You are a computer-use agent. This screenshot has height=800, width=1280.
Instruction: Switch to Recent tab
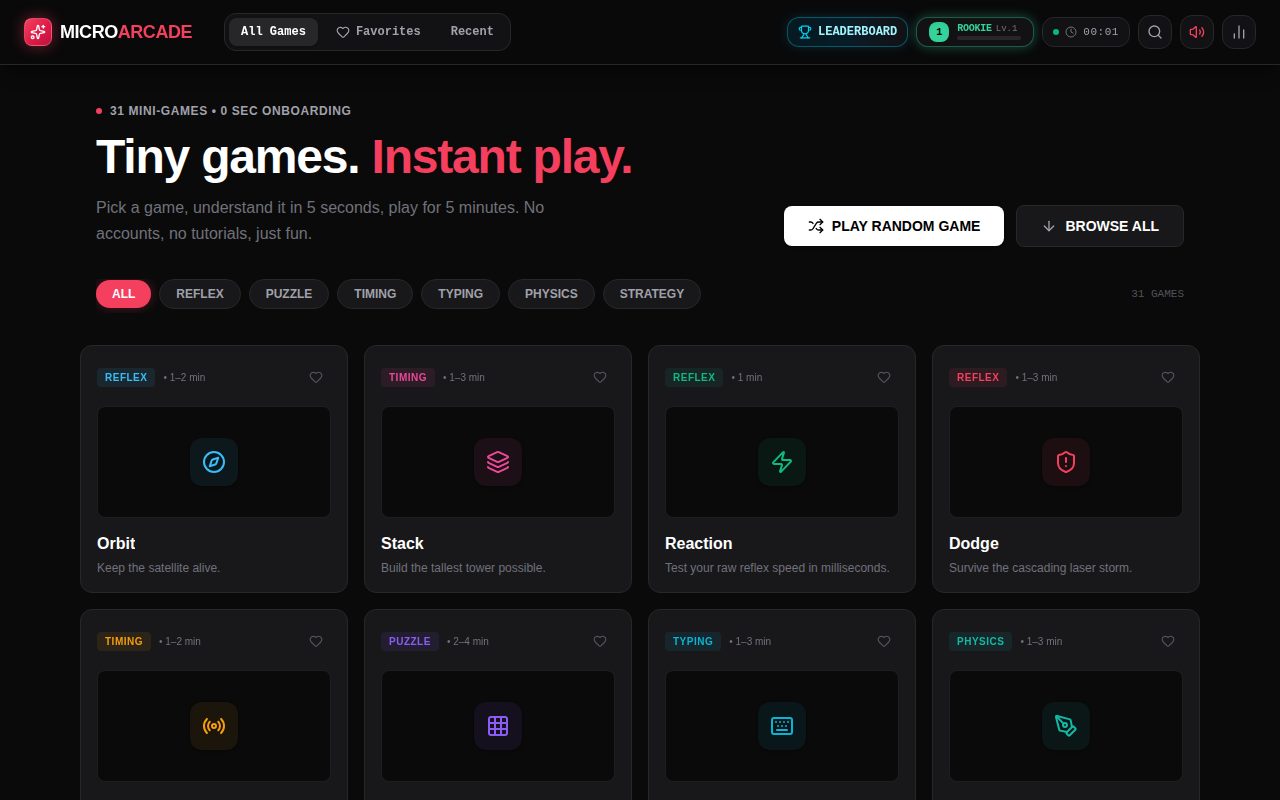pyautogui.click(x=472, y=32)
